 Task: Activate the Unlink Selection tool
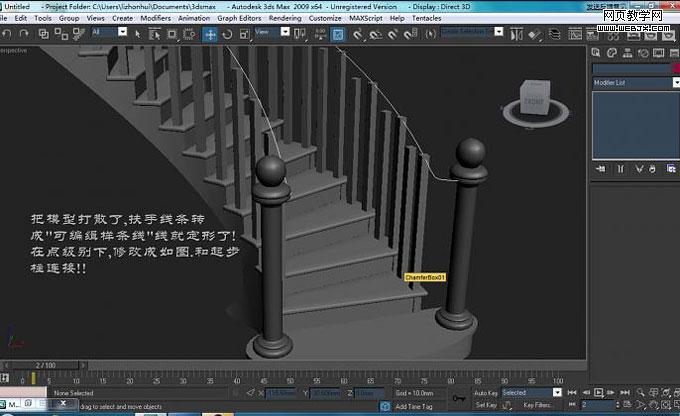coord(61,34)
